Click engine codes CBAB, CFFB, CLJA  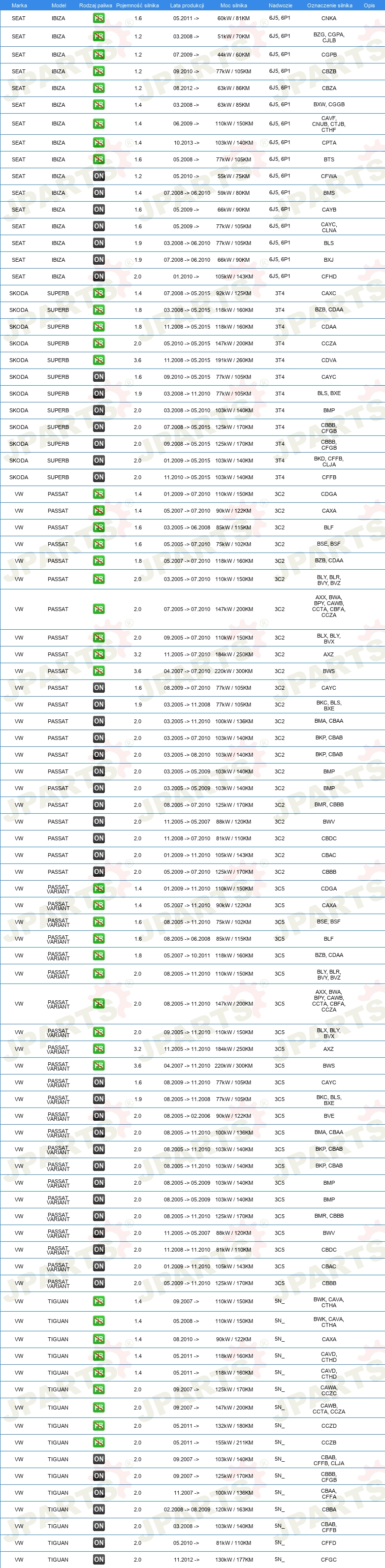(x=329, y=1460)
